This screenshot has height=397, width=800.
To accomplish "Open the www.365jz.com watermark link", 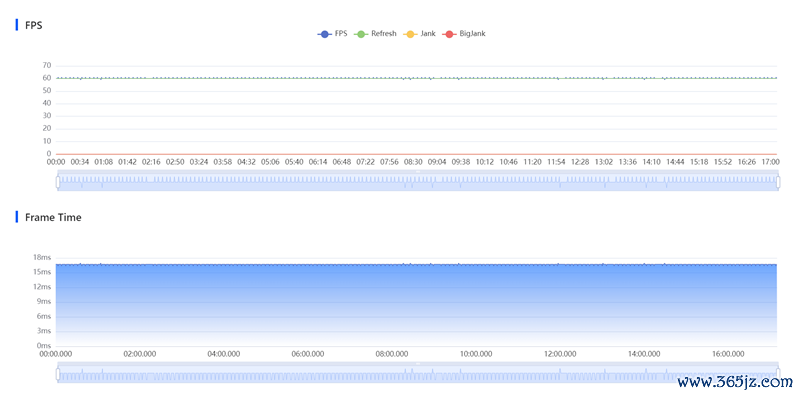I will pyautogui.click(x=735, y=381).
